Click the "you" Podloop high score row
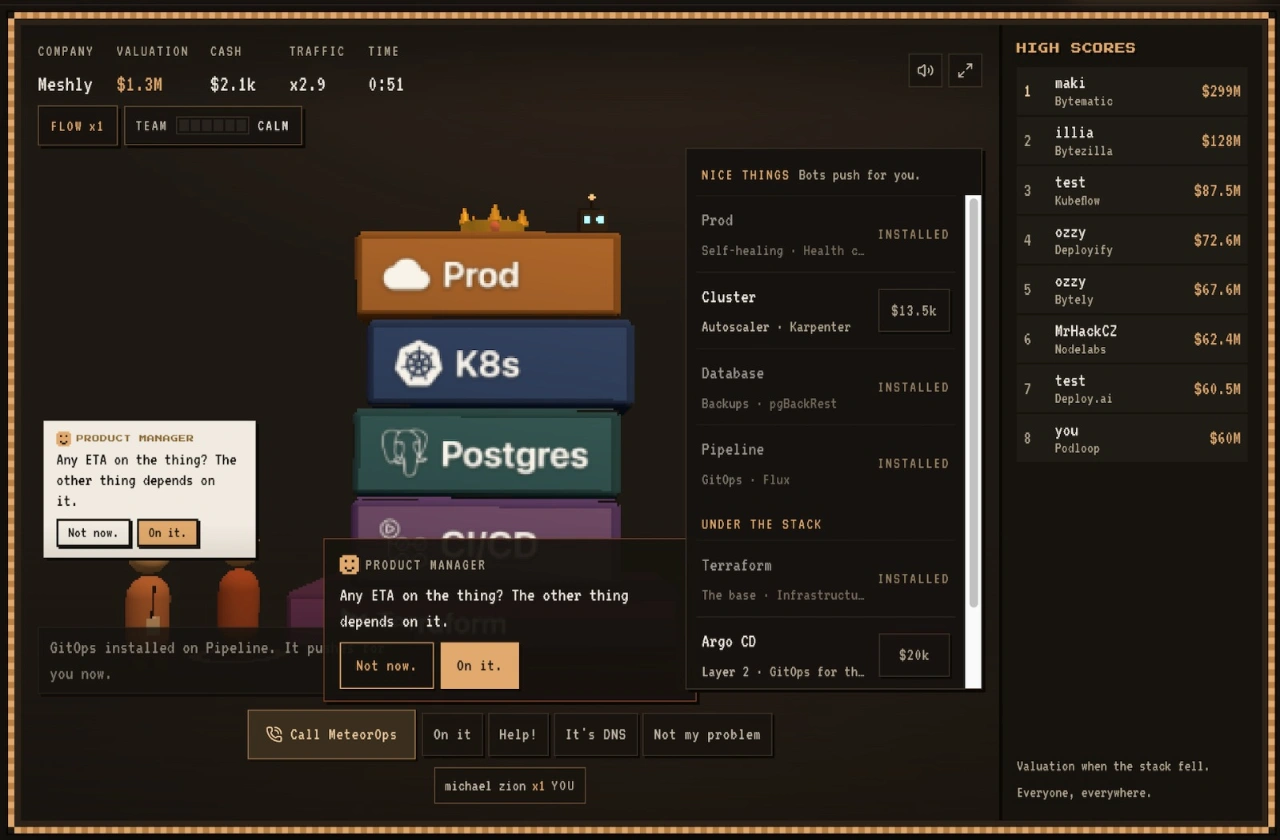 [1132, 438]
